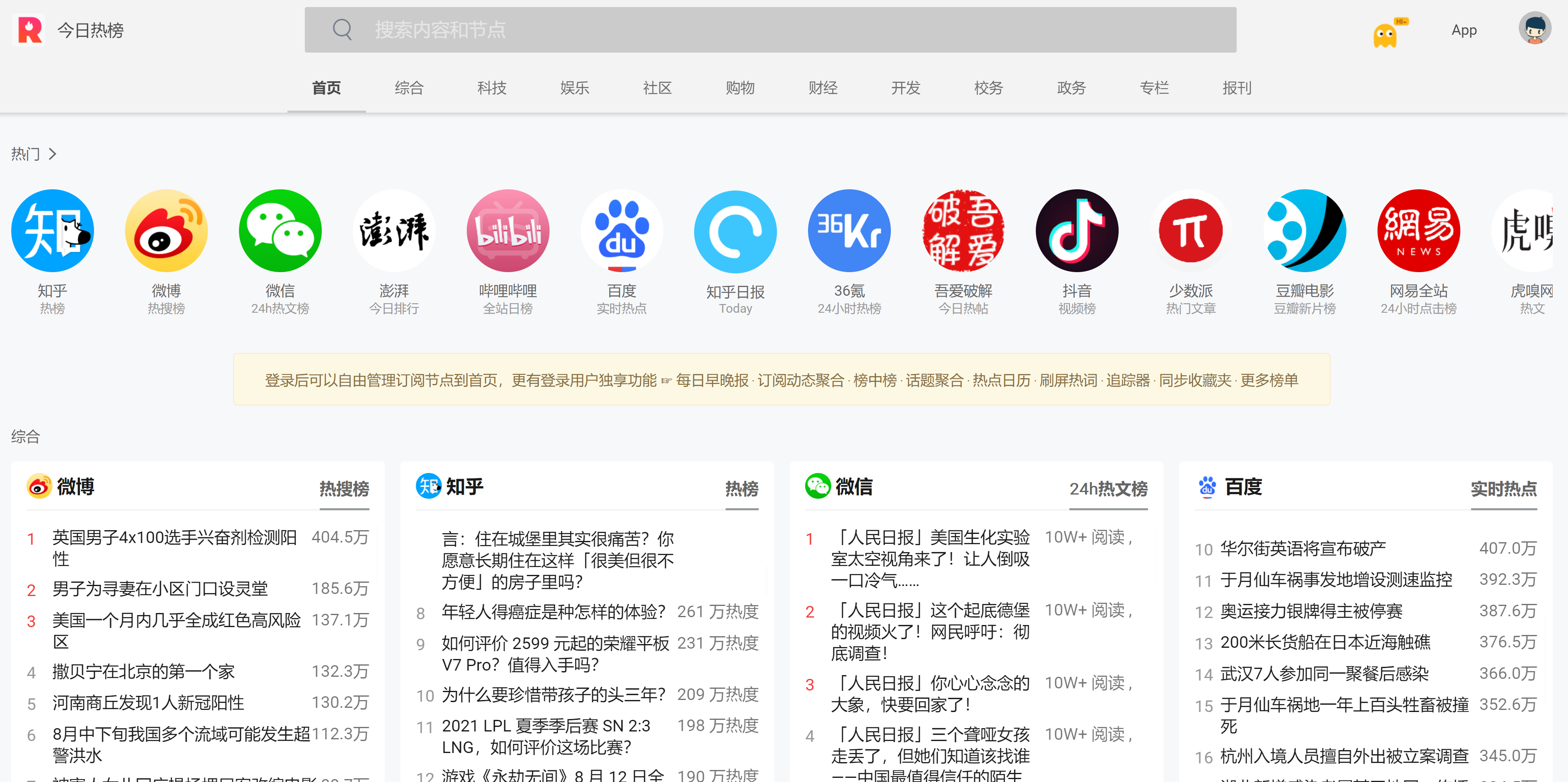
Task: Focus the 搜索内容和节点 search field
Action: [x=771, y=30]
